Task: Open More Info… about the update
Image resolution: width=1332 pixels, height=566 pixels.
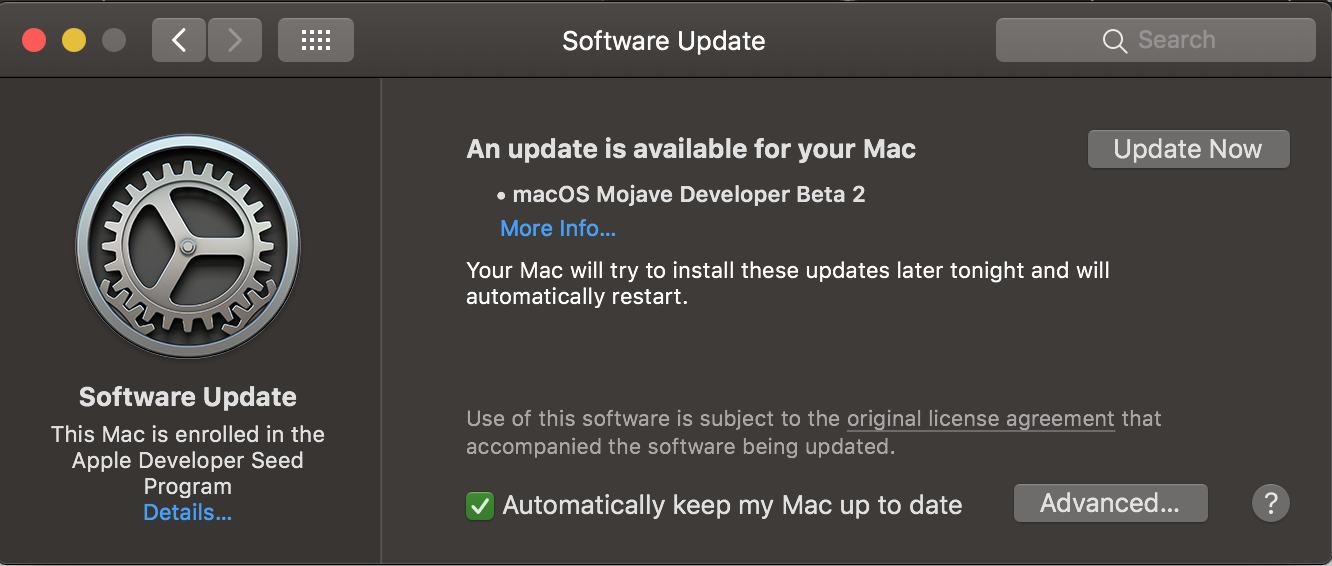Action: [x=558, y=228]
